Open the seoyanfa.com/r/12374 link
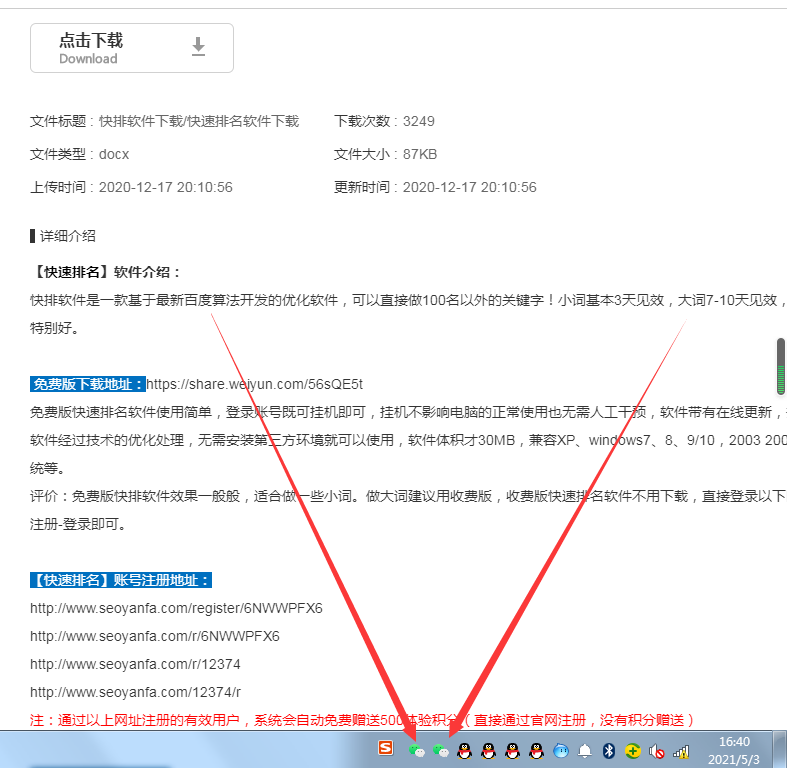 coord(135,664)
